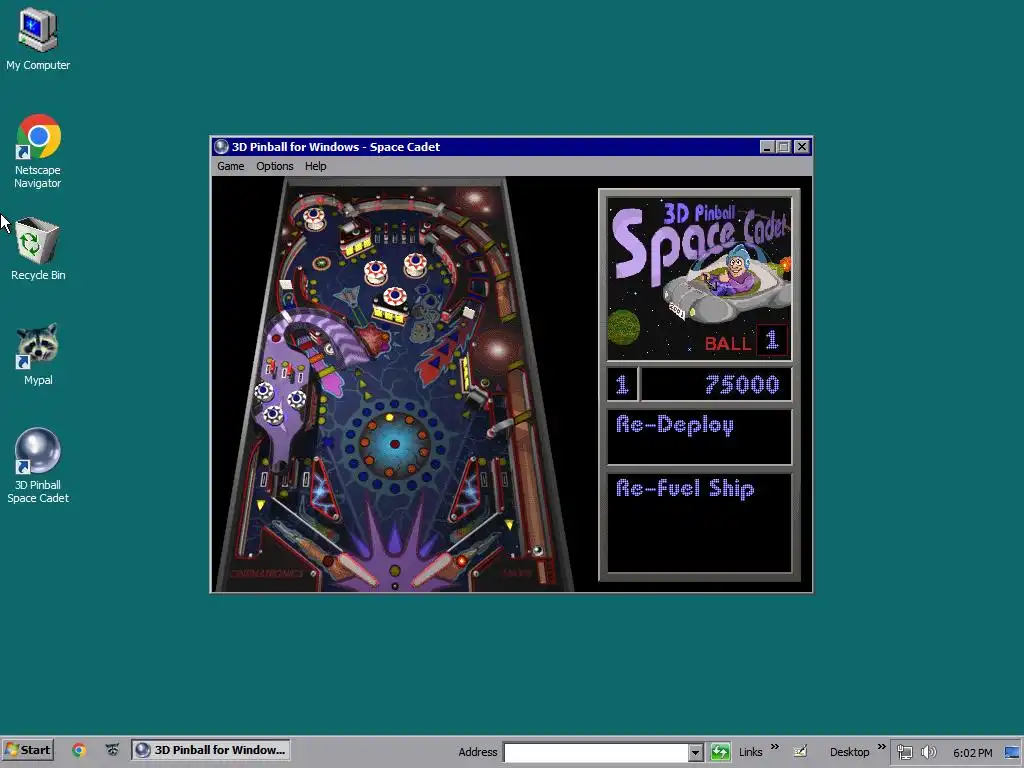Click the Space Cadet logo artwork

click(x=699, y=279)
